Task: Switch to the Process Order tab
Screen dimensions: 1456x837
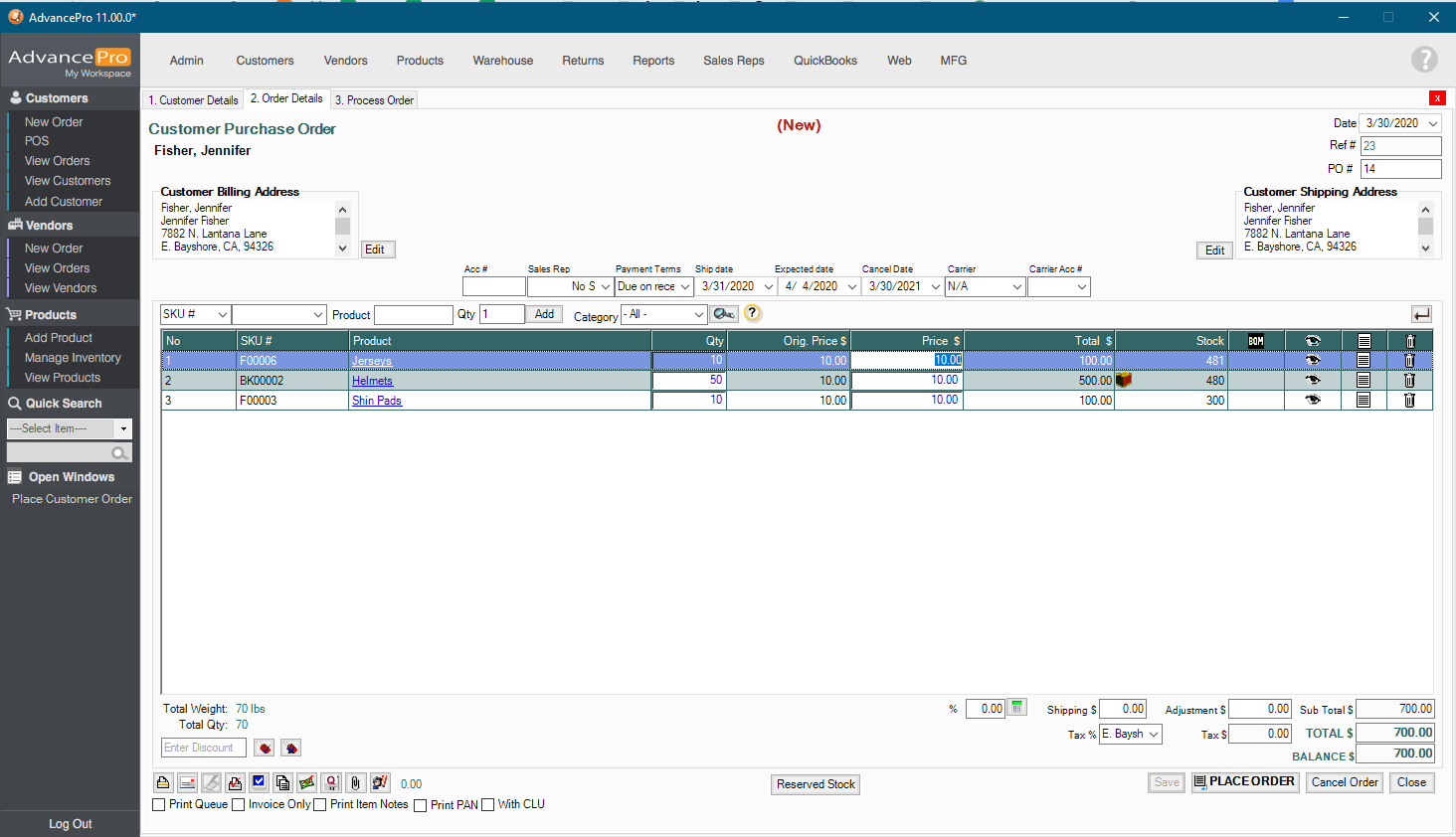Action: (x=374, y=100)
